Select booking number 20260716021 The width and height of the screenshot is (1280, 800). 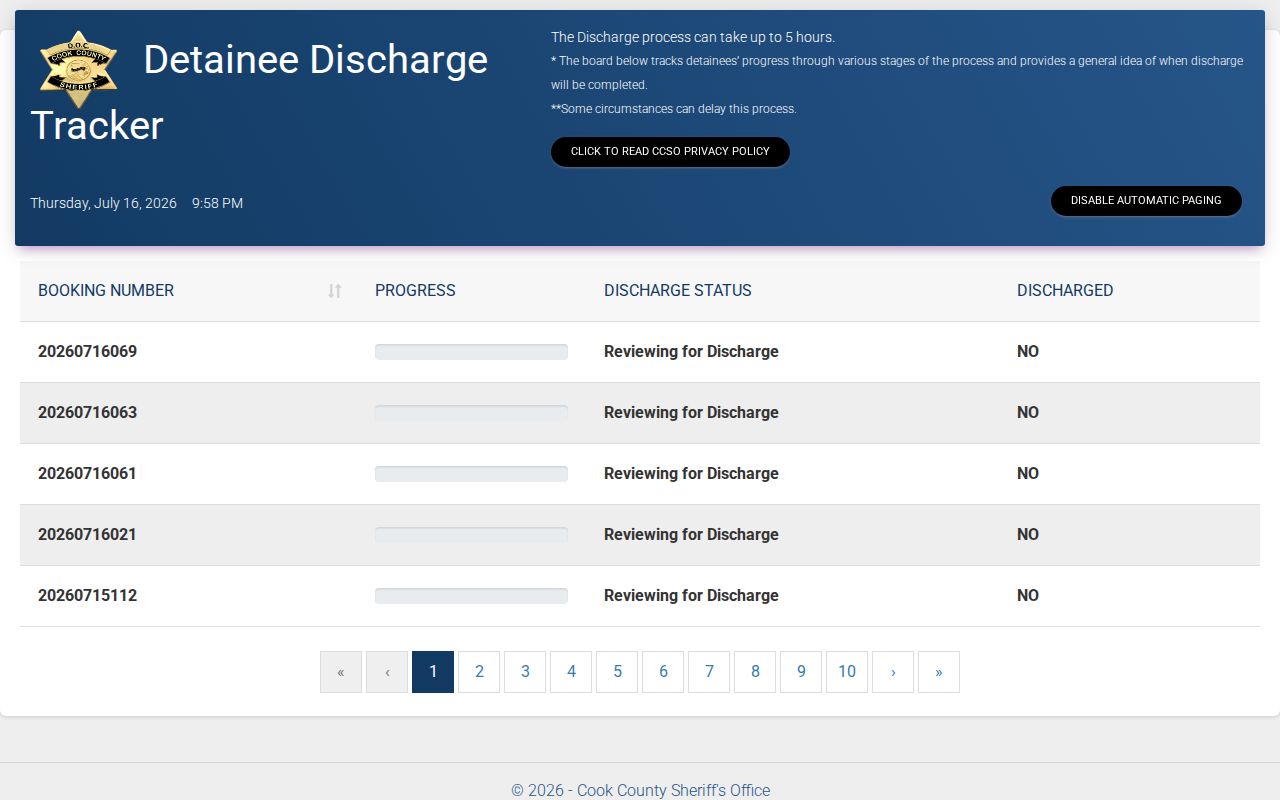(x=88, y=535)
